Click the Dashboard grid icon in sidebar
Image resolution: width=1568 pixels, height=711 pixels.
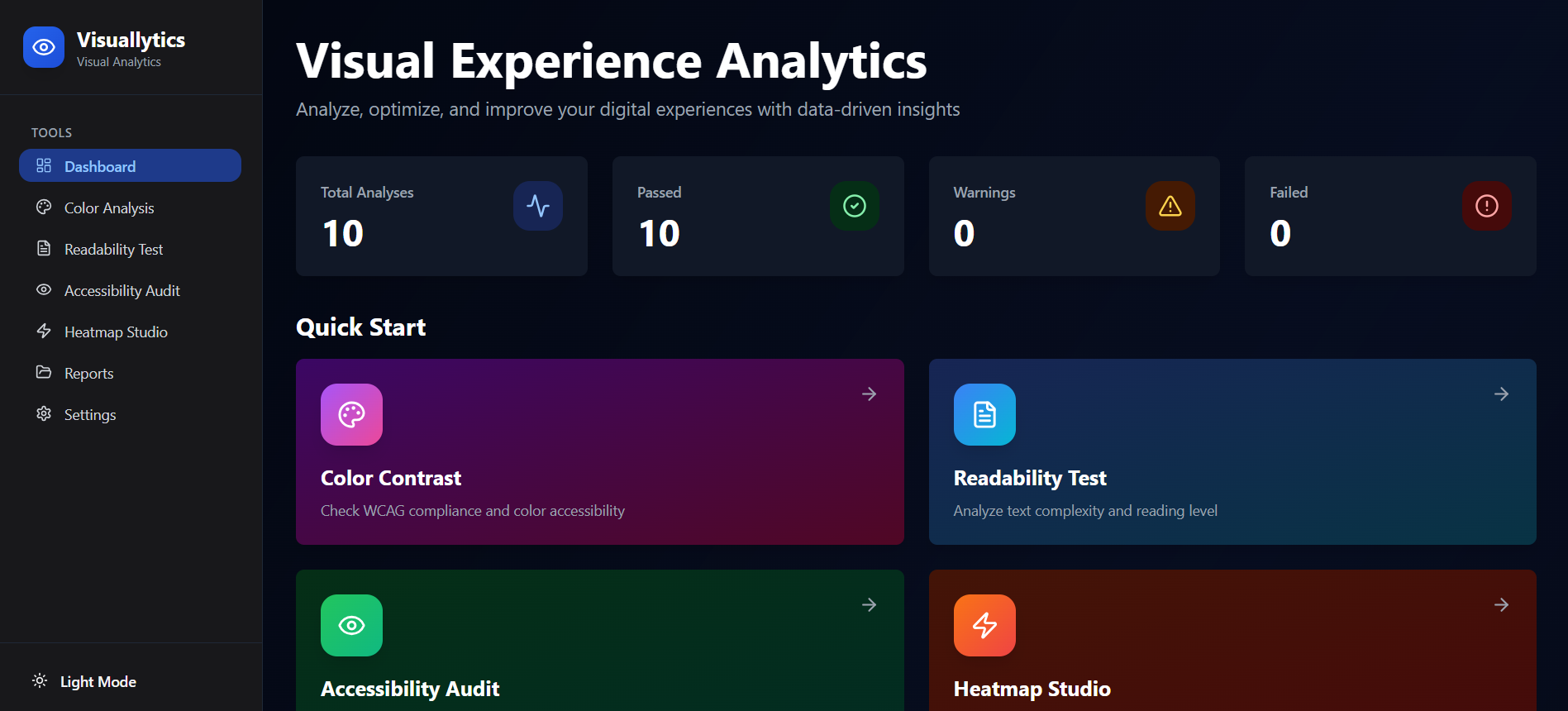click(x=44, y=165)
